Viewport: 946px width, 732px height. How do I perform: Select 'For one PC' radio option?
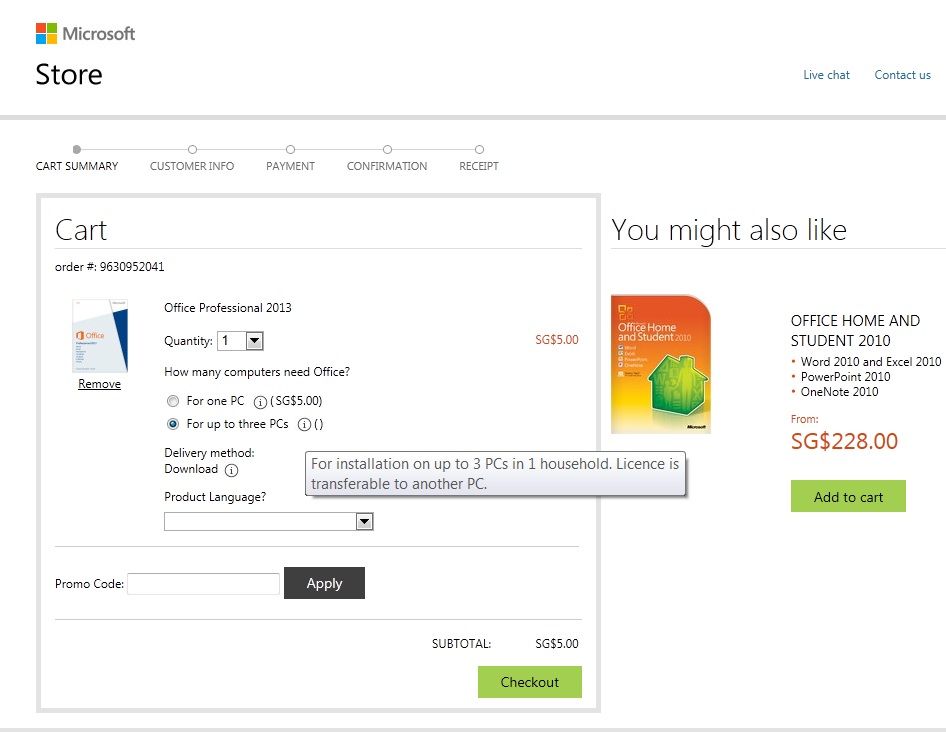coord(173,401)
